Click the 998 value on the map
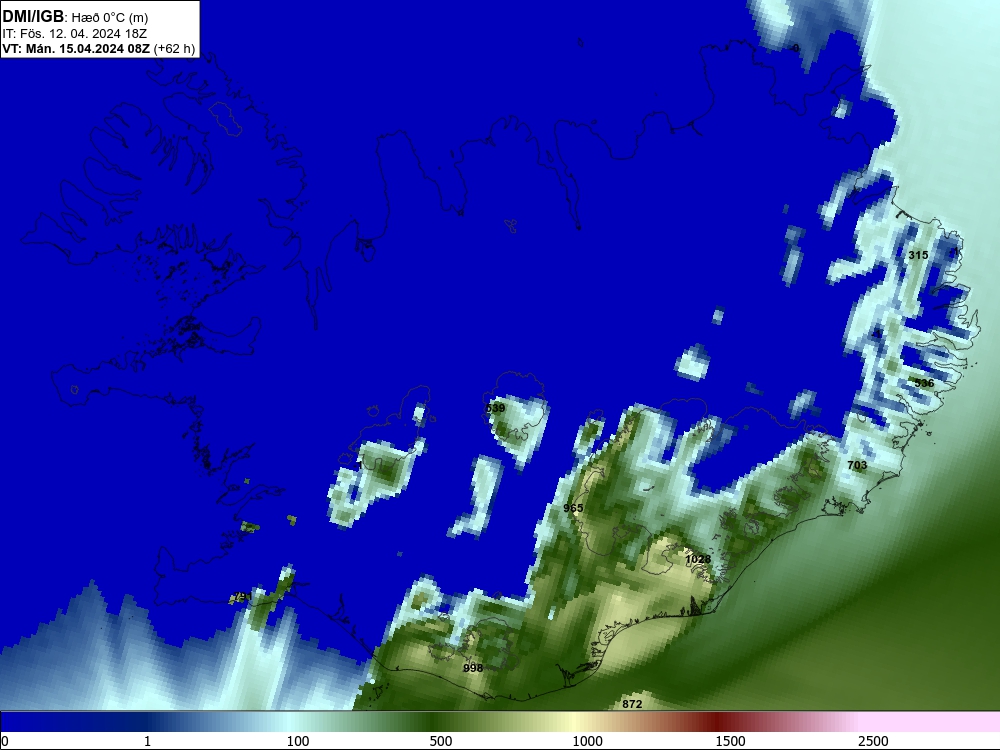1000x750 pixels. click(473, 668)
